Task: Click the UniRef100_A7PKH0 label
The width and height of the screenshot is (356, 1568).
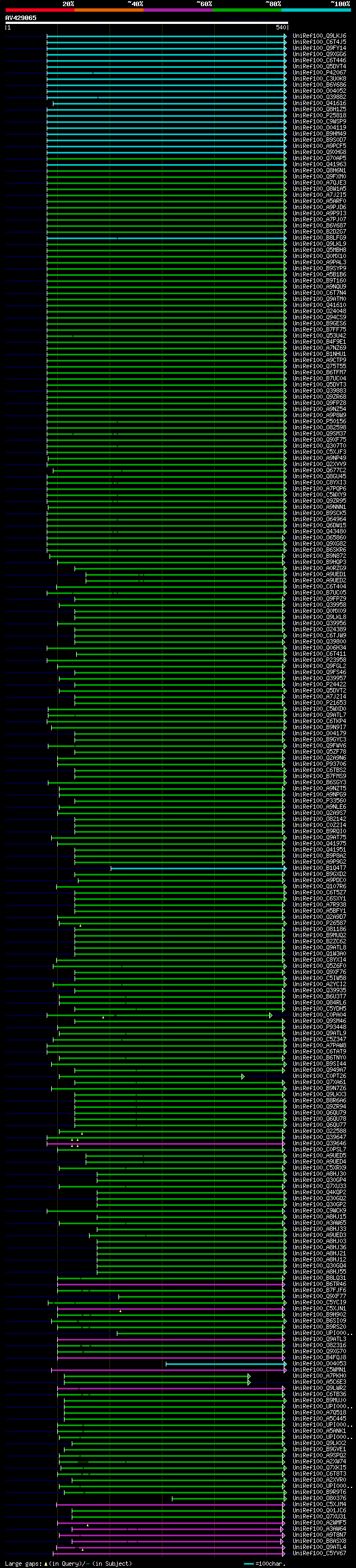Action: pos(319,1376)
